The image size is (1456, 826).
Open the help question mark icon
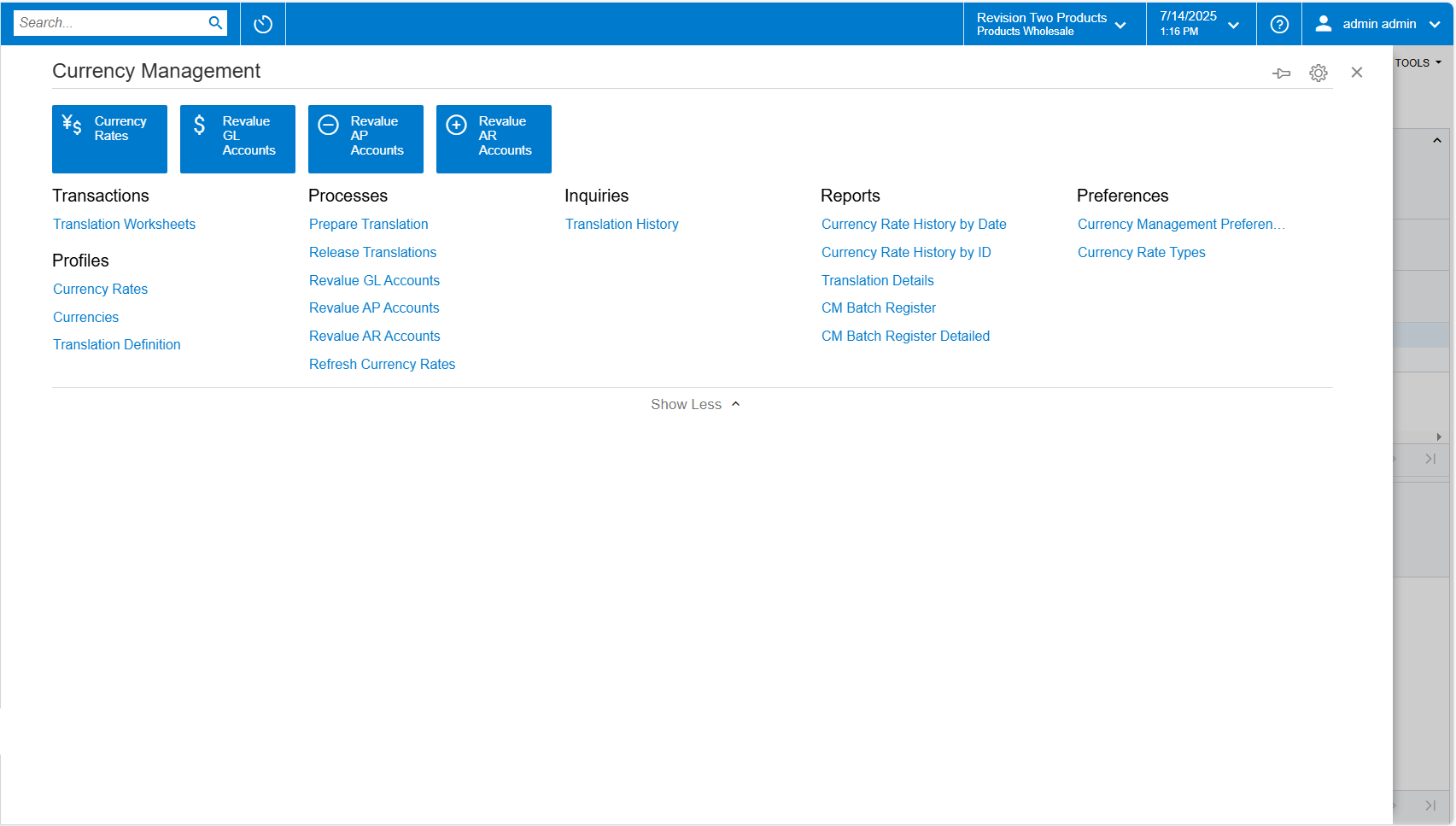(x=1279, y=24)
